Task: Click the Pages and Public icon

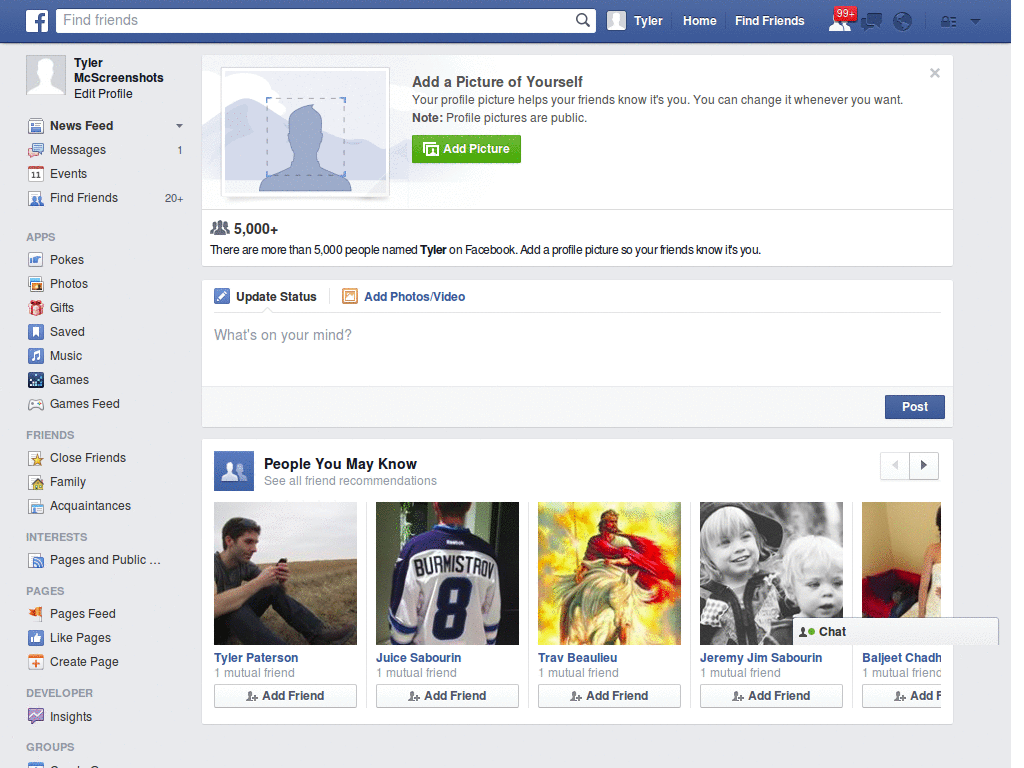Action: point(36,560)
